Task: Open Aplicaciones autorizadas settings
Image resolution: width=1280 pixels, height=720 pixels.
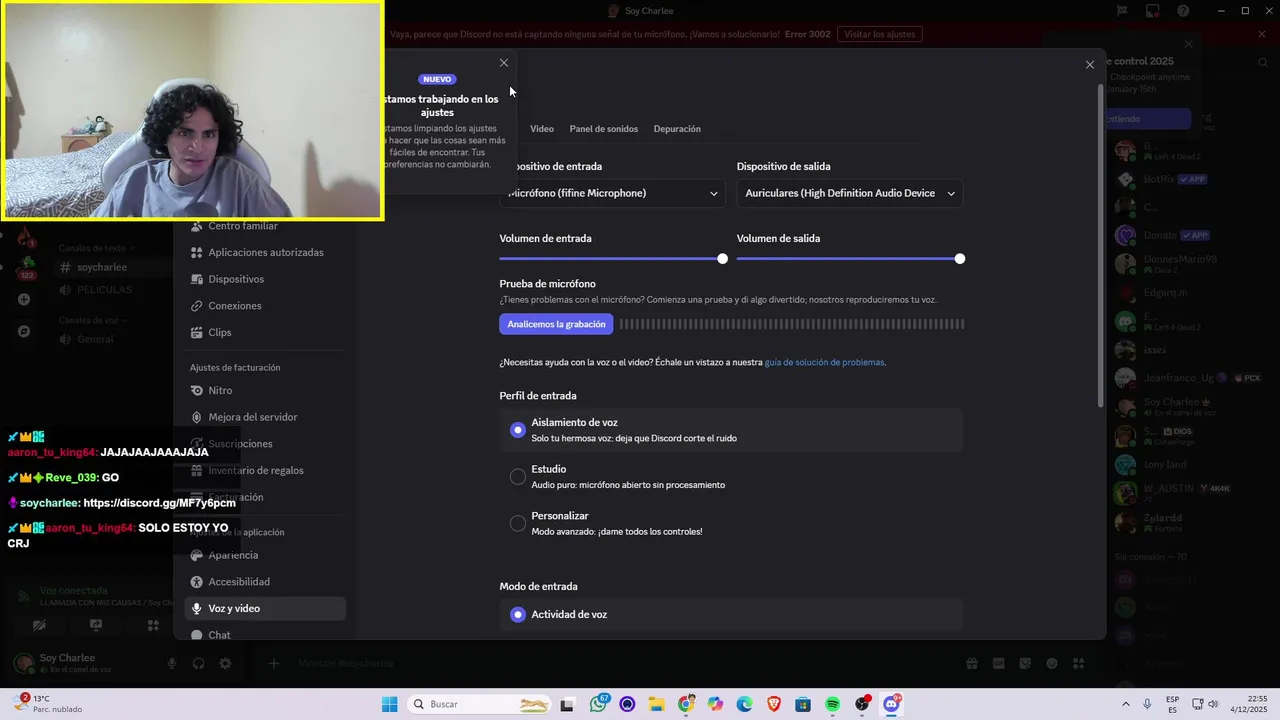Action: coord(265,253)
